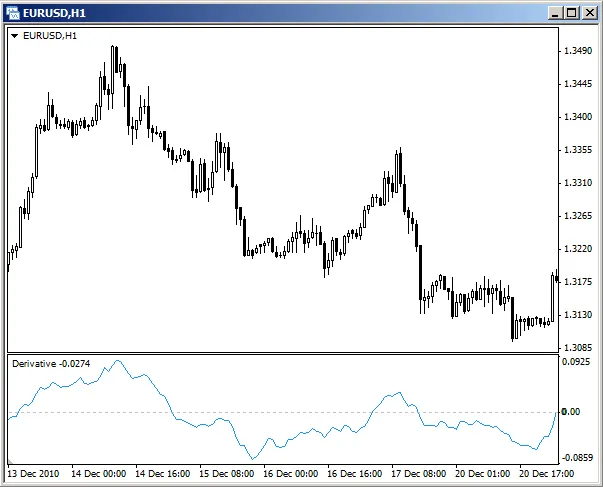
Task: Click the 16 Dec 00:00 time label
Action: coord(291,473)
